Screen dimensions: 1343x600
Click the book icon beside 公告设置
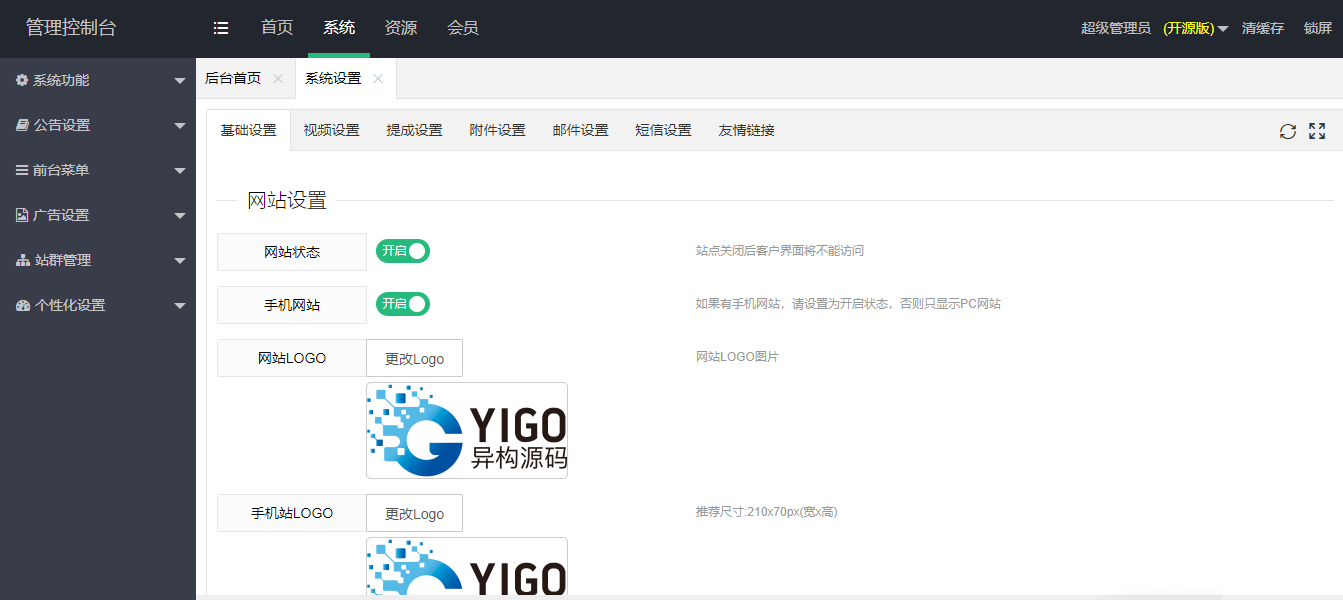tap(22, 125)
